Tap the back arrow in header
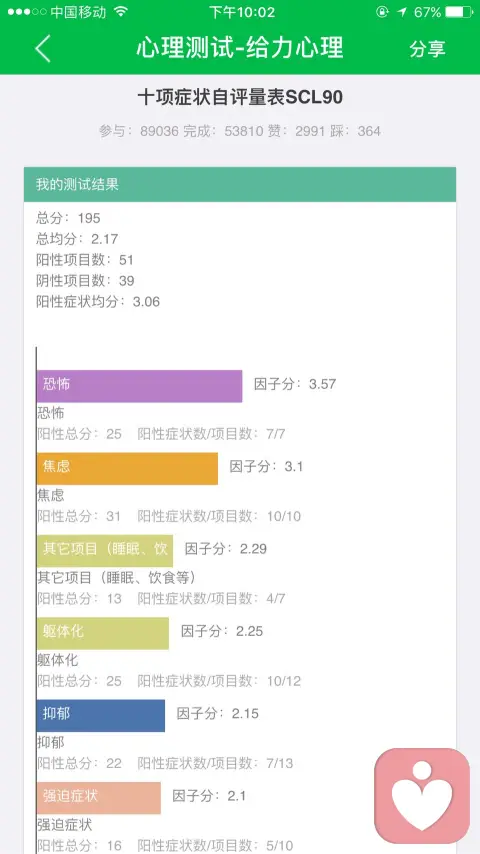Screen dimensions: 480x854 click(x=42, y=48)
